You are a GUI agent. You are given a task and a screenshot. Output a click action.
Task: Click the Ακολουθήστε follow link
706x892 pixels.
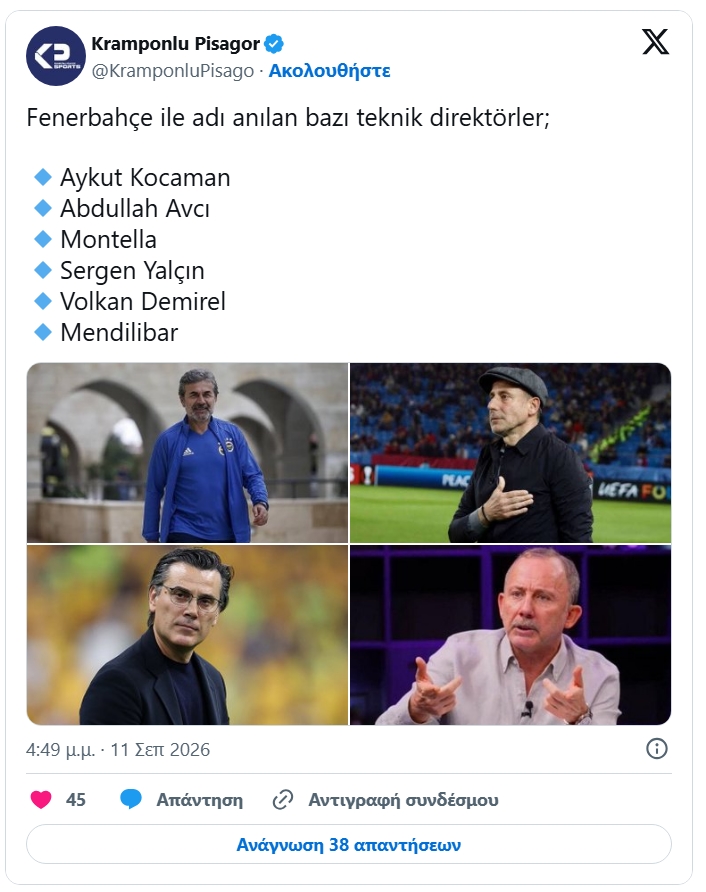[x=329, y=71]
